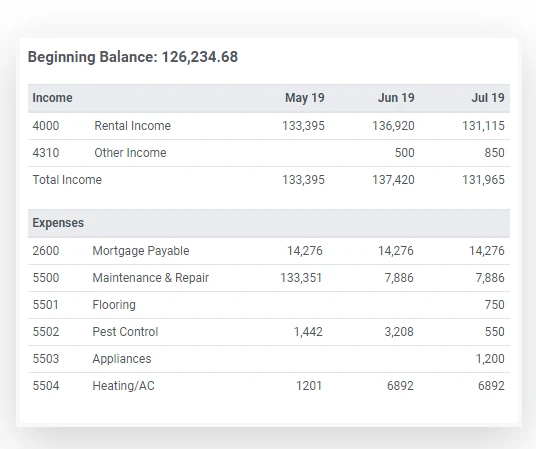
Task: Click the Jul 19 column header
Action: 488,98
